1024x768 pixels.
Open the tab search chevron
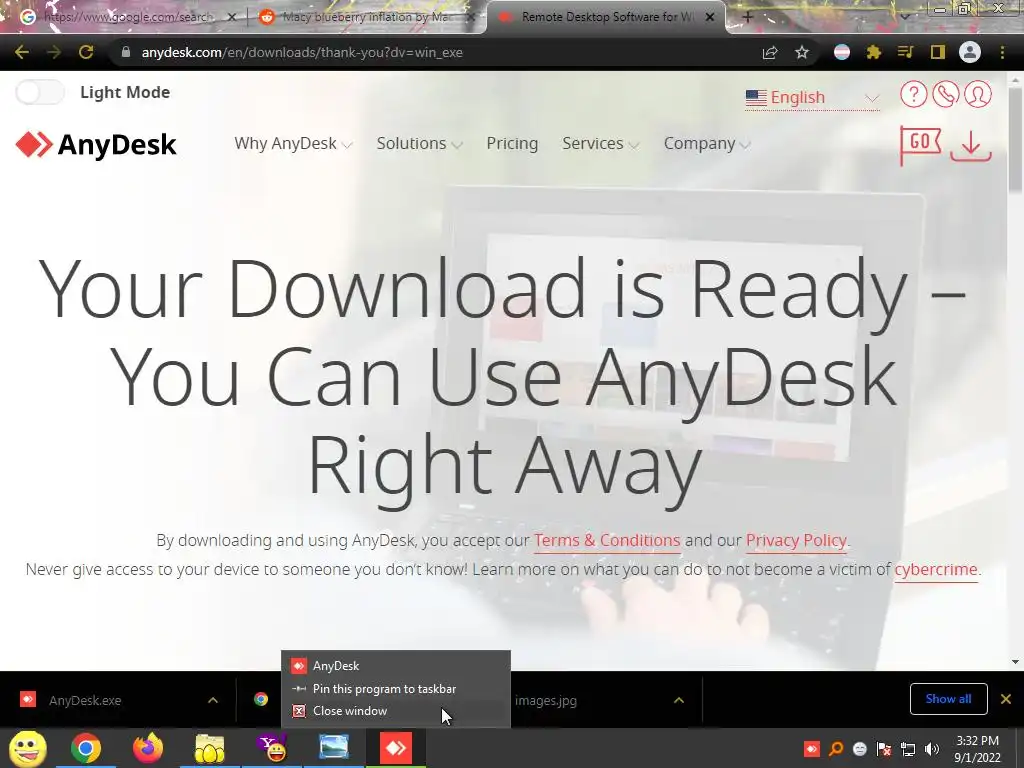904,16
